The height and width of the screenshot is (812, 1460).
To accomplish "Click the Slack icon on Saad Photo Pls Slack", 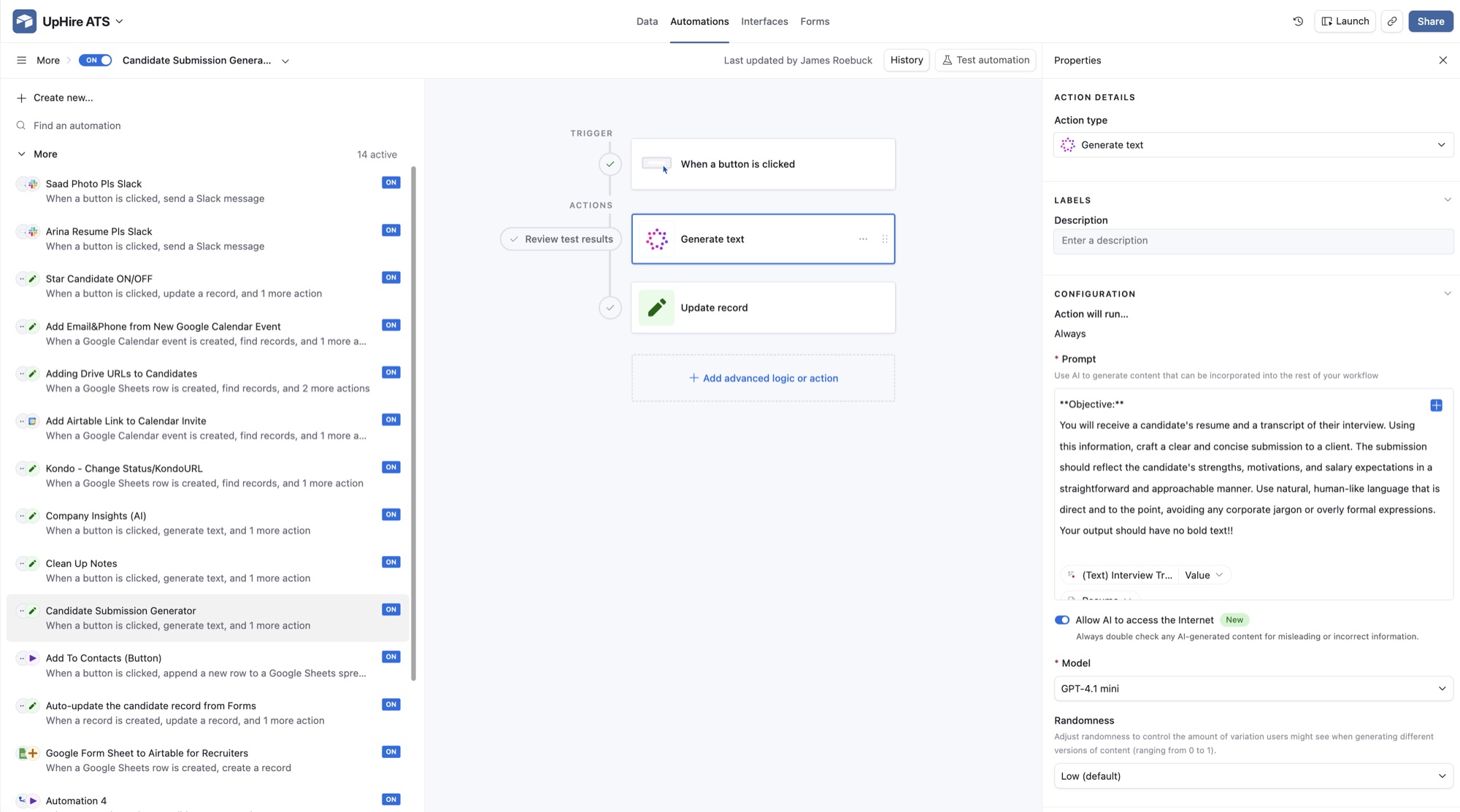I will click(33, 184).
